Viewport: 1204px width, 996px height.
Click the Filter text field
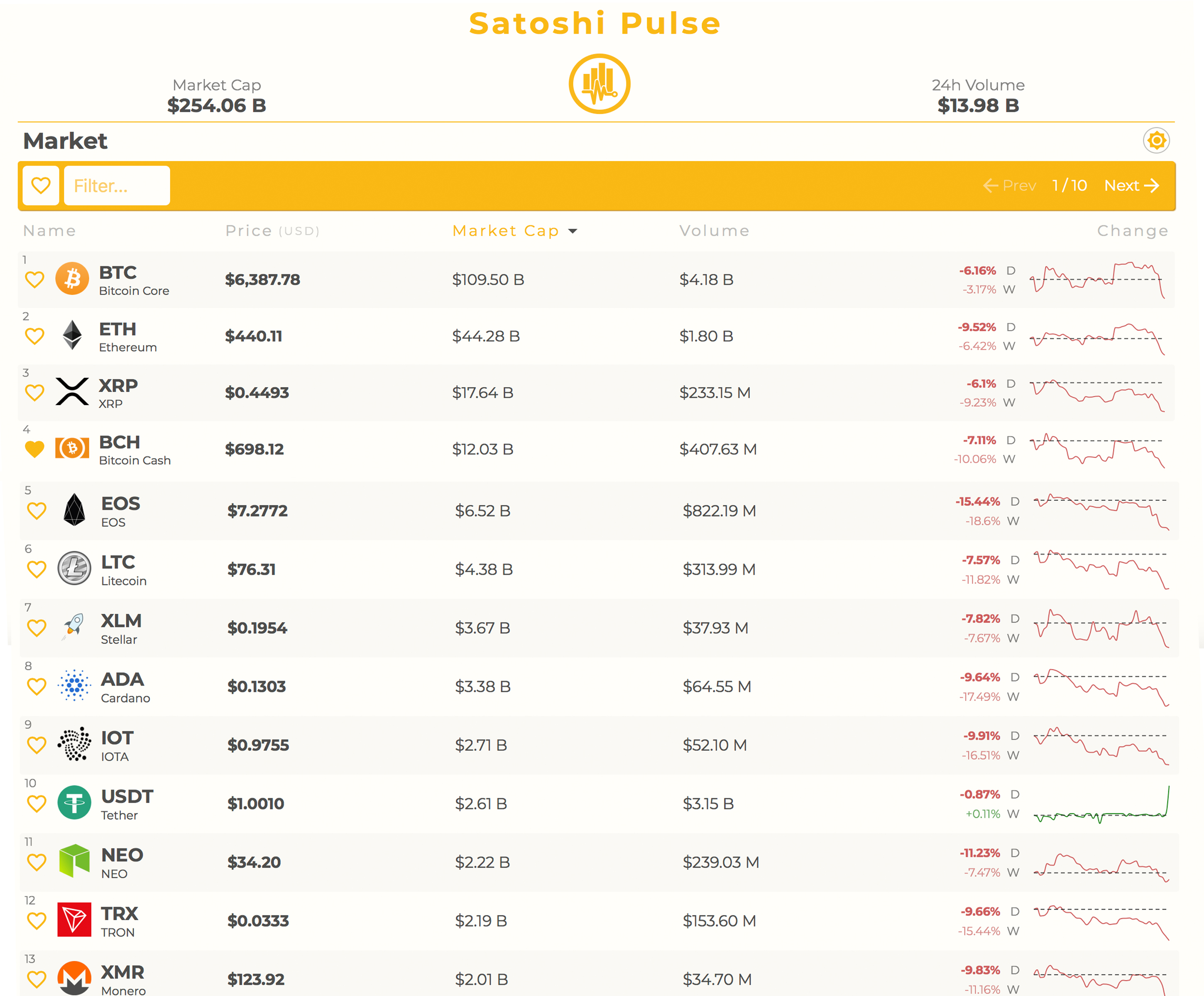(117, 185)
